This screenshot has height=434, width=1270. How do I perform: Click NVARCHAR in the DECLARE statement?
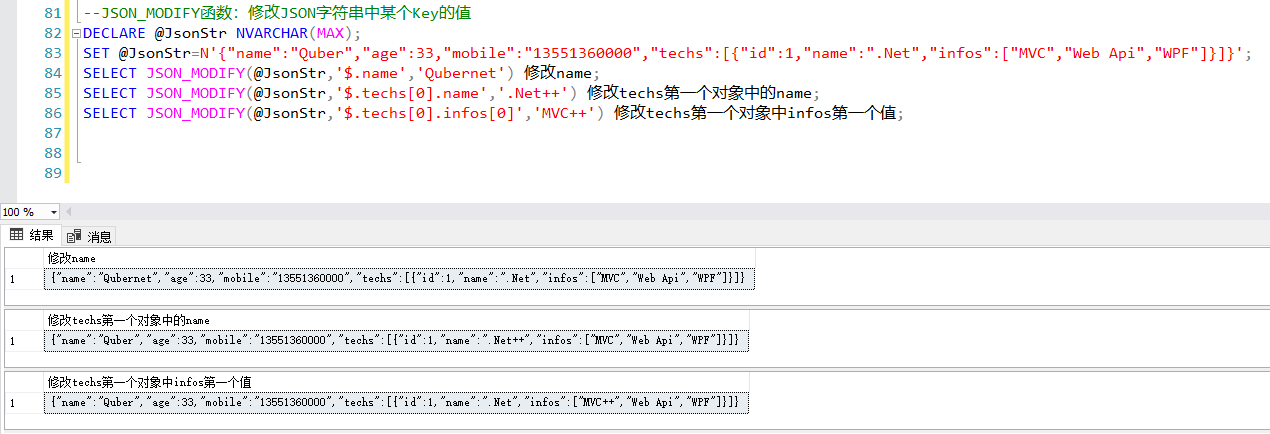pos(271,34)
